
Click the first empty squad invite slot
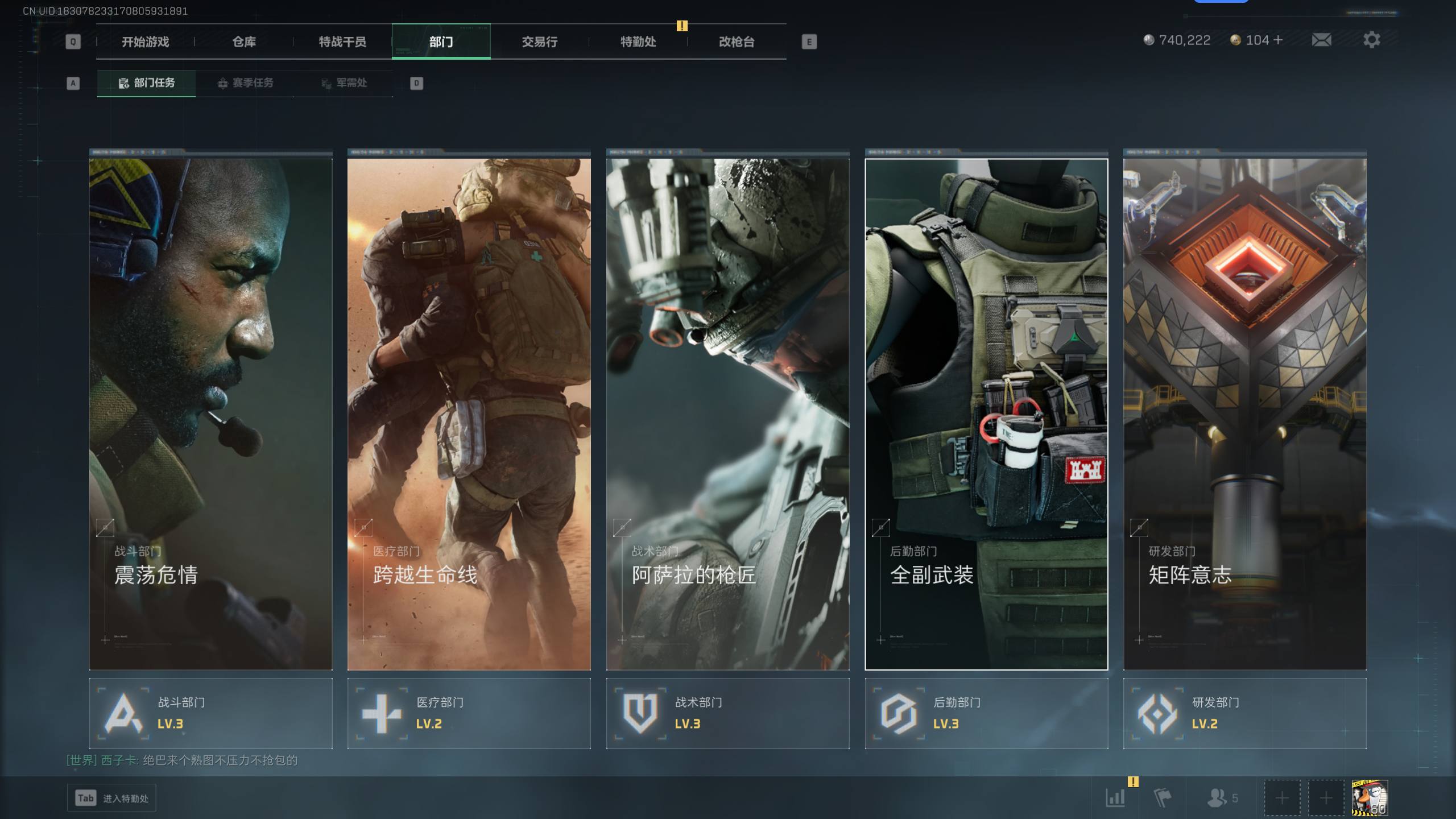pos(1282,797)
